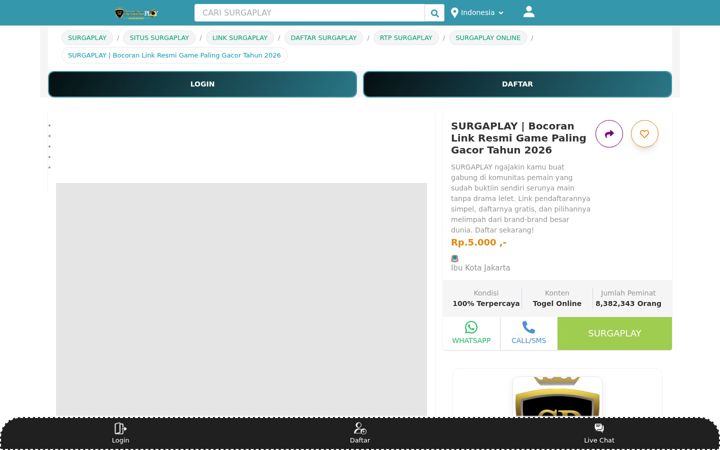Click the Togel Online text
This screenshot has width=720, height=450.
pos(557,304)
